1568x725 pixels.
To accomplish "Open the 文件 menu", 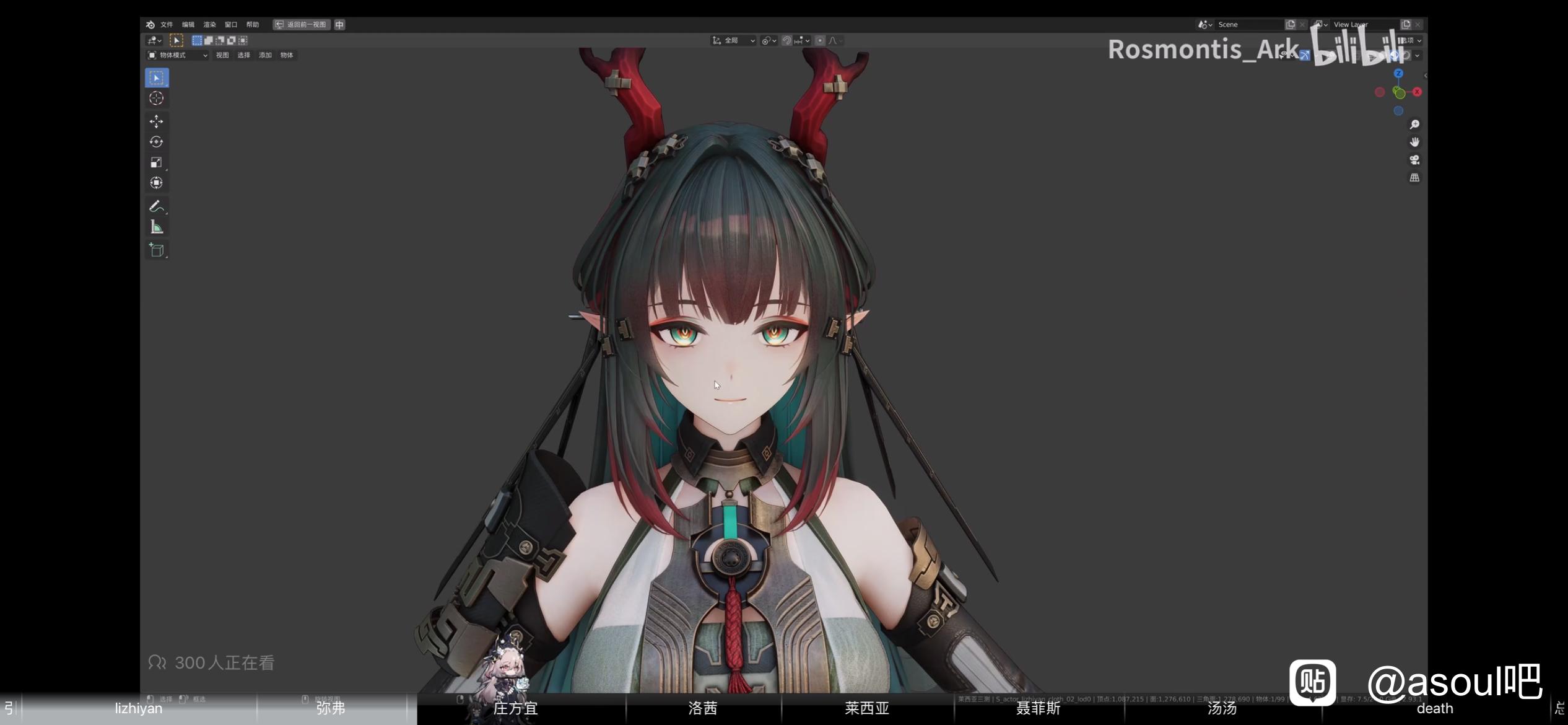I will point(167,25).
